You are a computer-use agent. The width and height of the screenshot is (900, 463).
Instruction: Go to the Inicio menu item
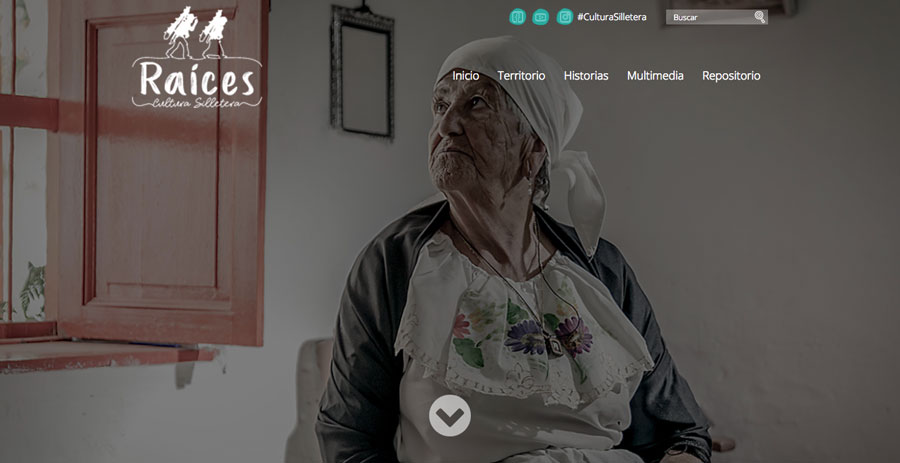(x=465, y=76)
